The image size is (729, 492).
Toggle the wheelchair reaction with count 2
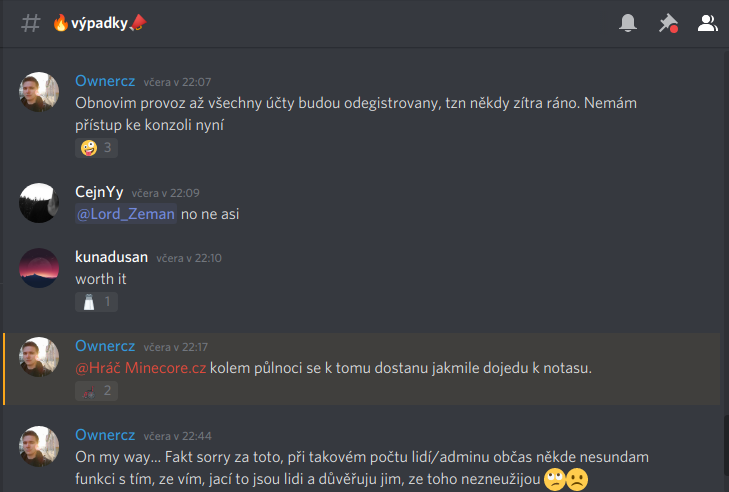(x=96, y=391)
